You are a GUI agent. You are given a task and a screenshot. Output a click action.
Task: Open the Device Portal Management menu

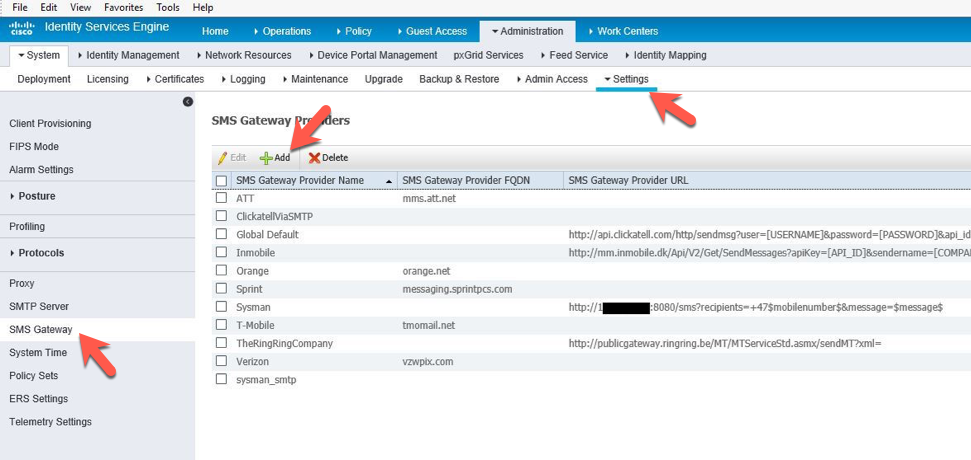pyautogui.click(x=372, y=55)
